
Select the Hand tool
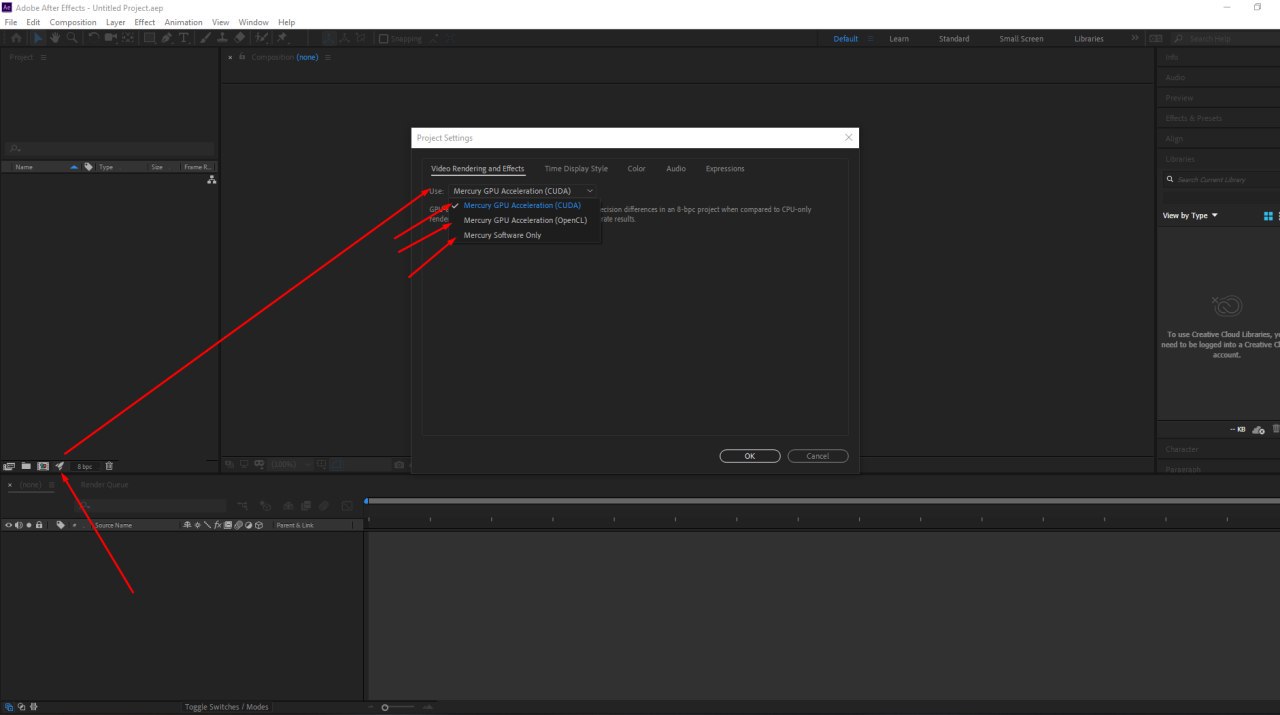point(55,38)
